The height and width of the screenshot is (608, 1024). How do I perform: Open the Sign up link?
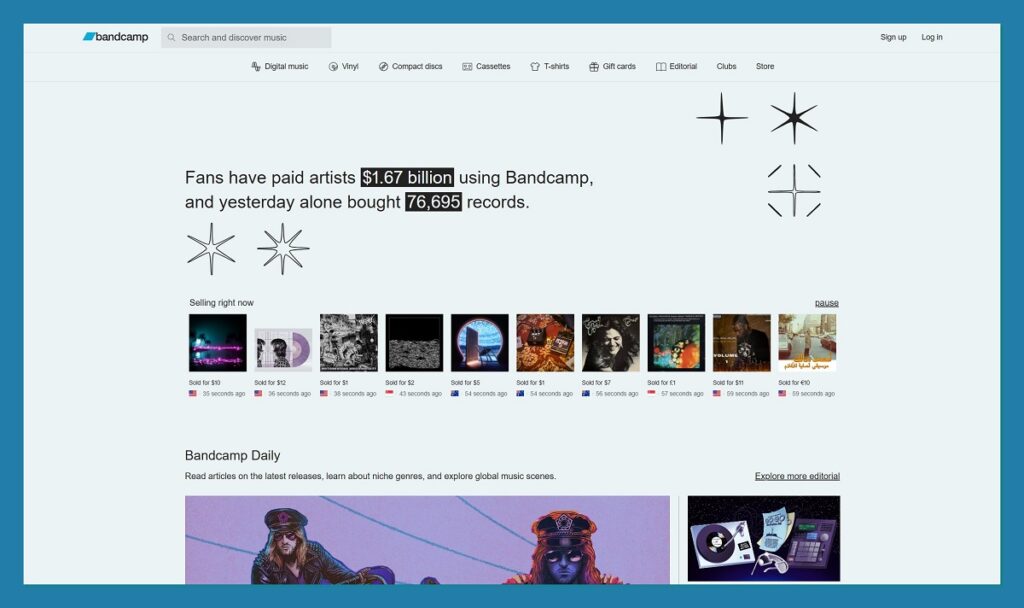pyautogui.click(x=893, y=37)
